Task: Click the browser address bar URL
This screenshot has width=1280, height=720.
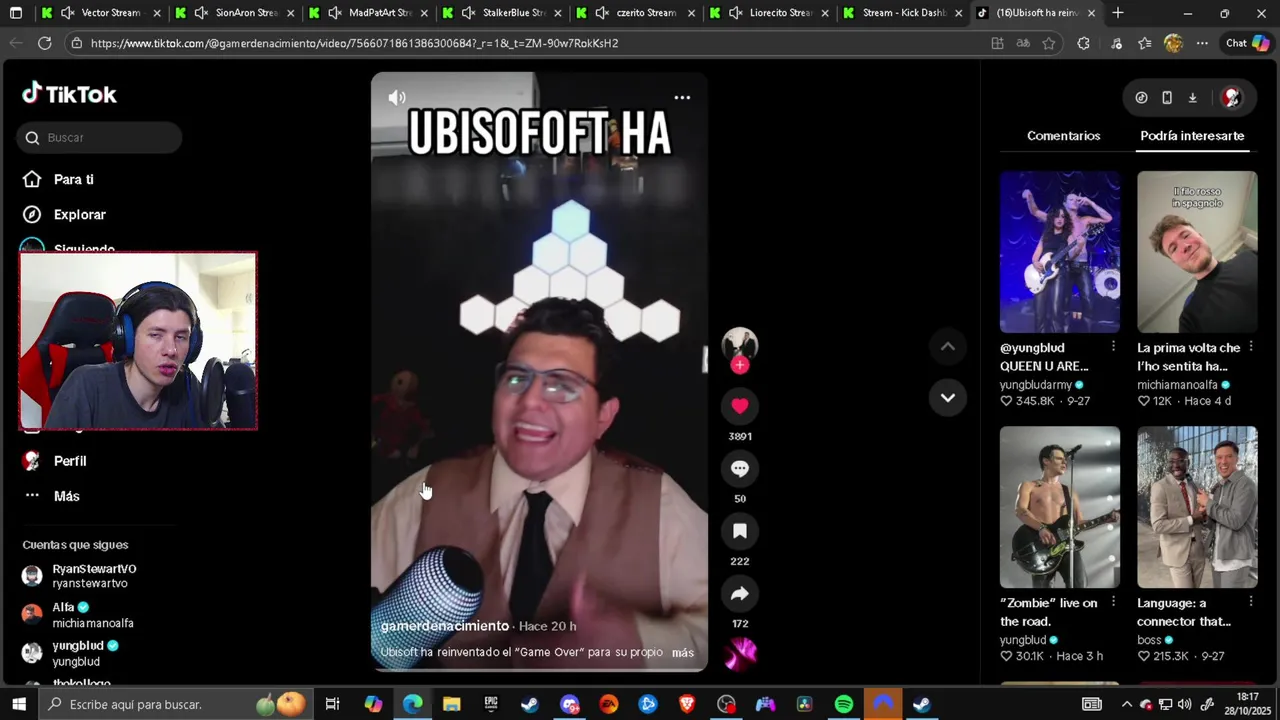Action: [354, 43]
